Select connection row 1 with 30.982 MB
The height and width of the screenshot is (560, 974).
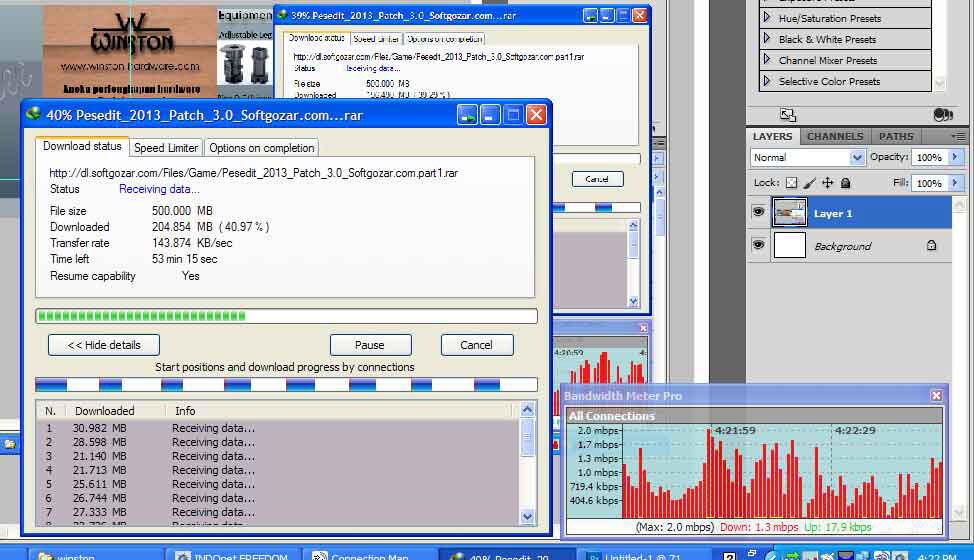point(278,428)
